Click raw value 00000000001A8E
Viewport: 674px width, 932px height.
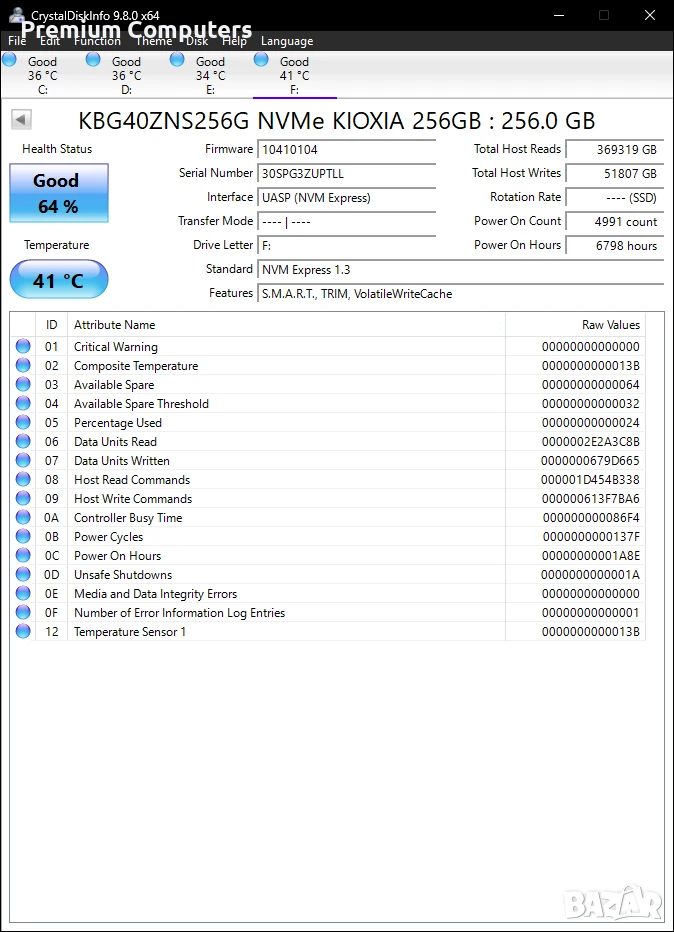click(x=591, y=556)
